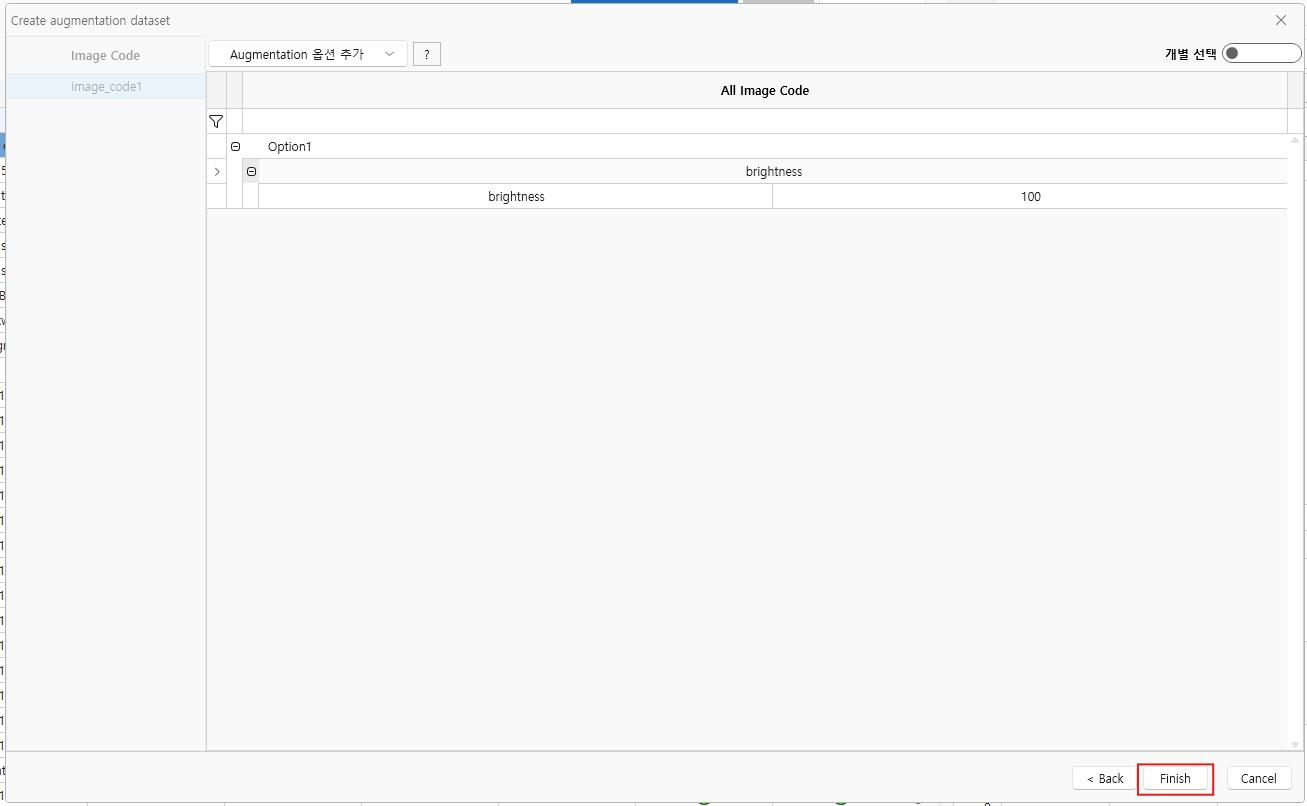Click the All Image Code column header
This screenshot has width=1307, height=806.
tap(764, 91)
